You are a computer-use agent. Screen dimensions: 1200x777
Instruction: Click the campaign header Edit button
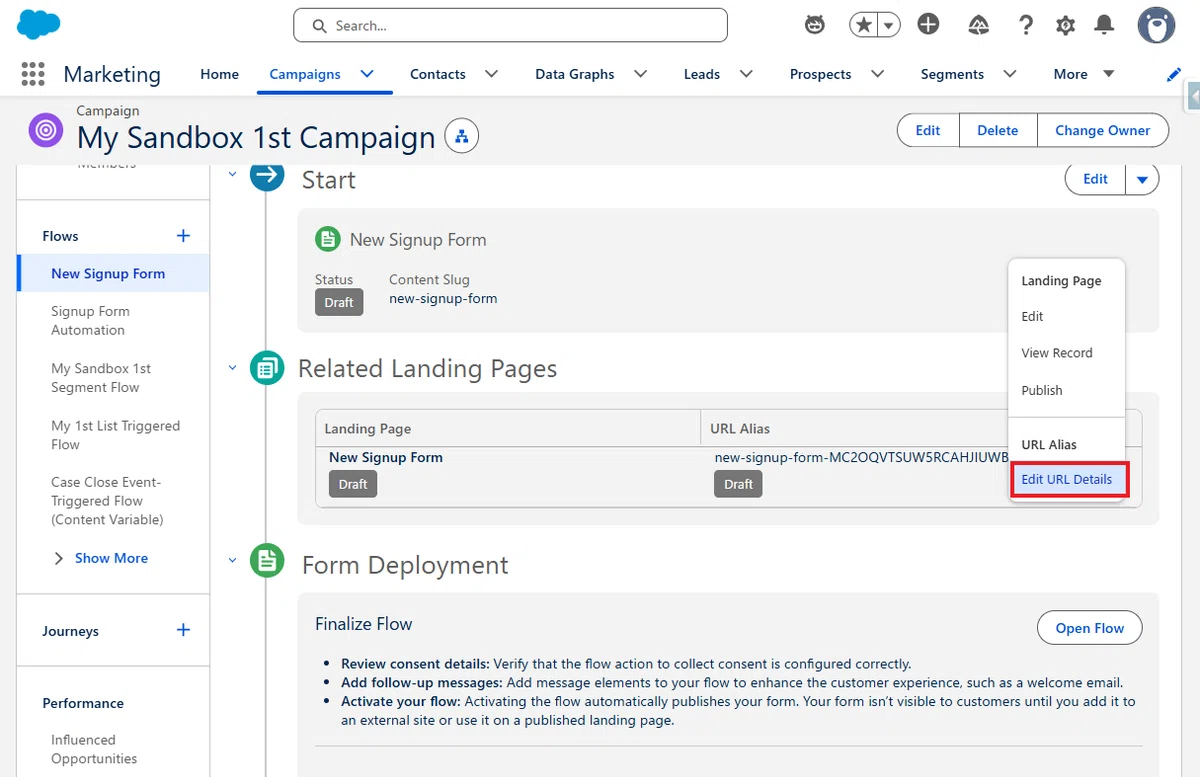(928, 130)
